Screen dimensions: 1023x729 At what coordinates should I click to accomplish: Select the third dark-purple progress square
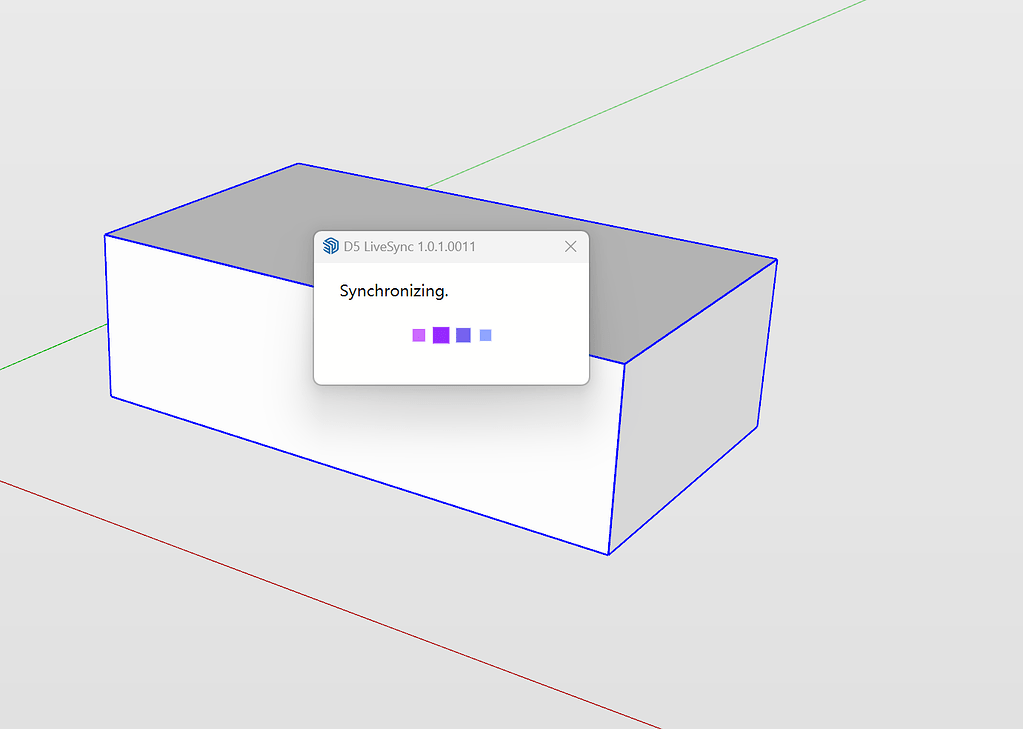point(462,335)
